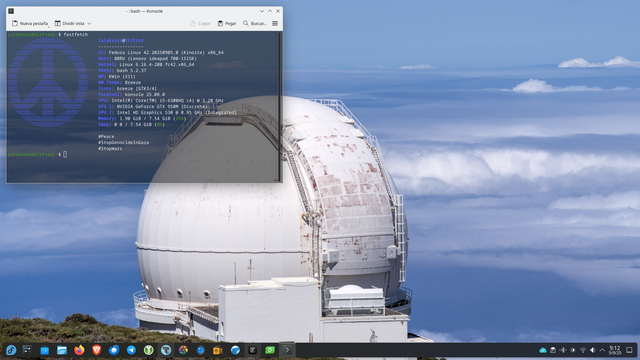Image resolution: width=640 pixels, height=360 pixels.
Task: Open the Konsole hamburger menu
Action: point(275,24)
